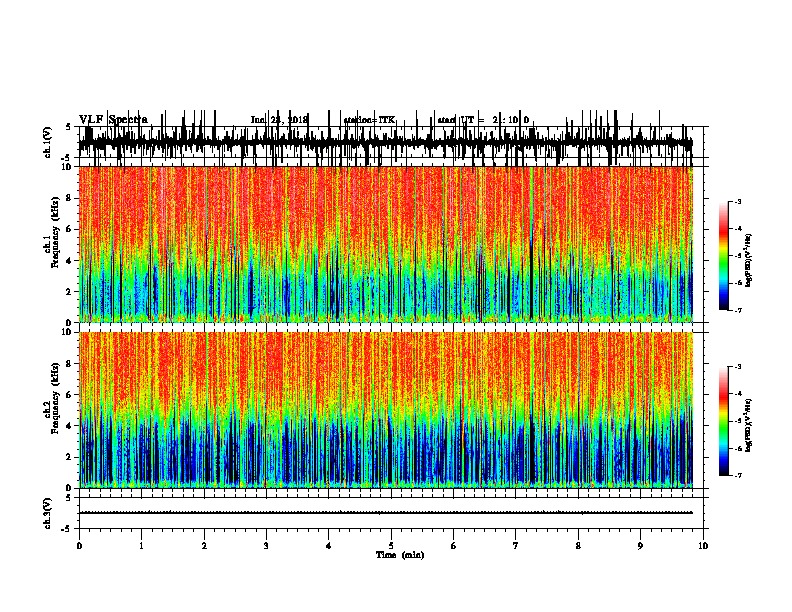The height and width of the screenshot is (612, 792).
Task: Click the ch.1 spectrogram color bar
Action: [723, 256]
